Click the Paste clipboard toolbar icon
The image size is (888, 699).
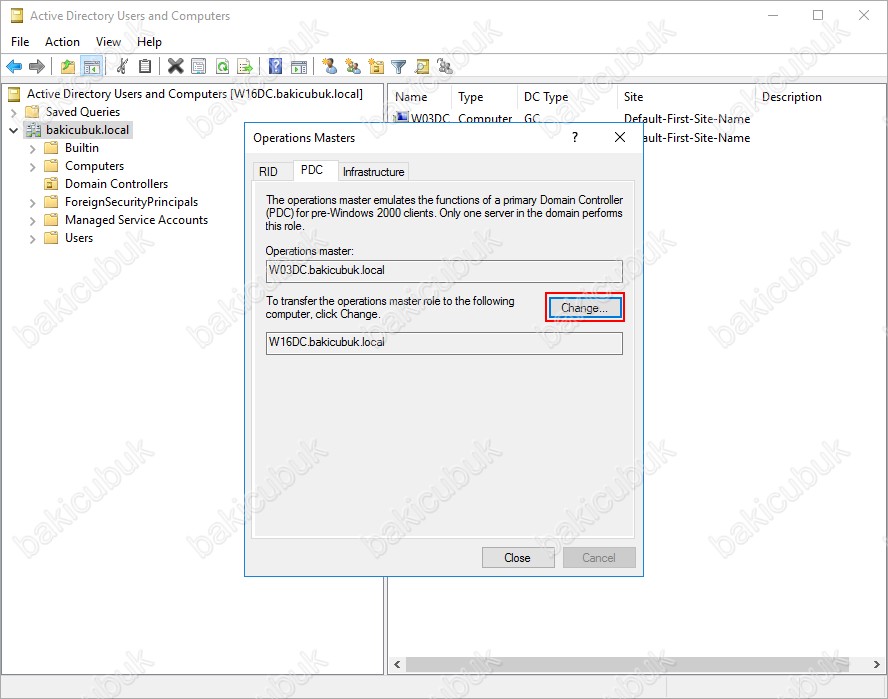(x=145, y=67)
